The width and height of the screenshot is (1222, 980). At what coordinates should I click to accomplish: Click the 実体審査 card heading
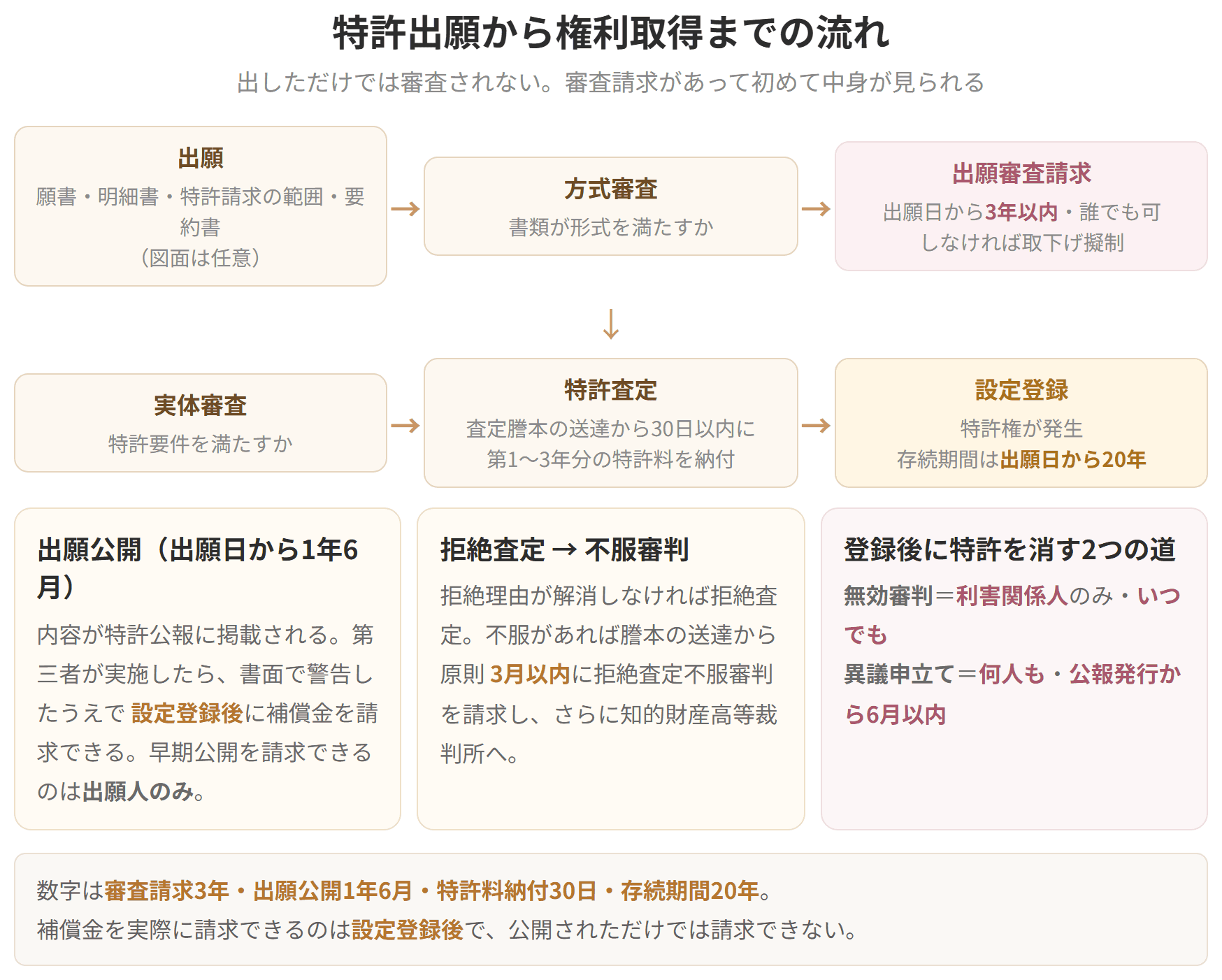[x=201, y=405]
